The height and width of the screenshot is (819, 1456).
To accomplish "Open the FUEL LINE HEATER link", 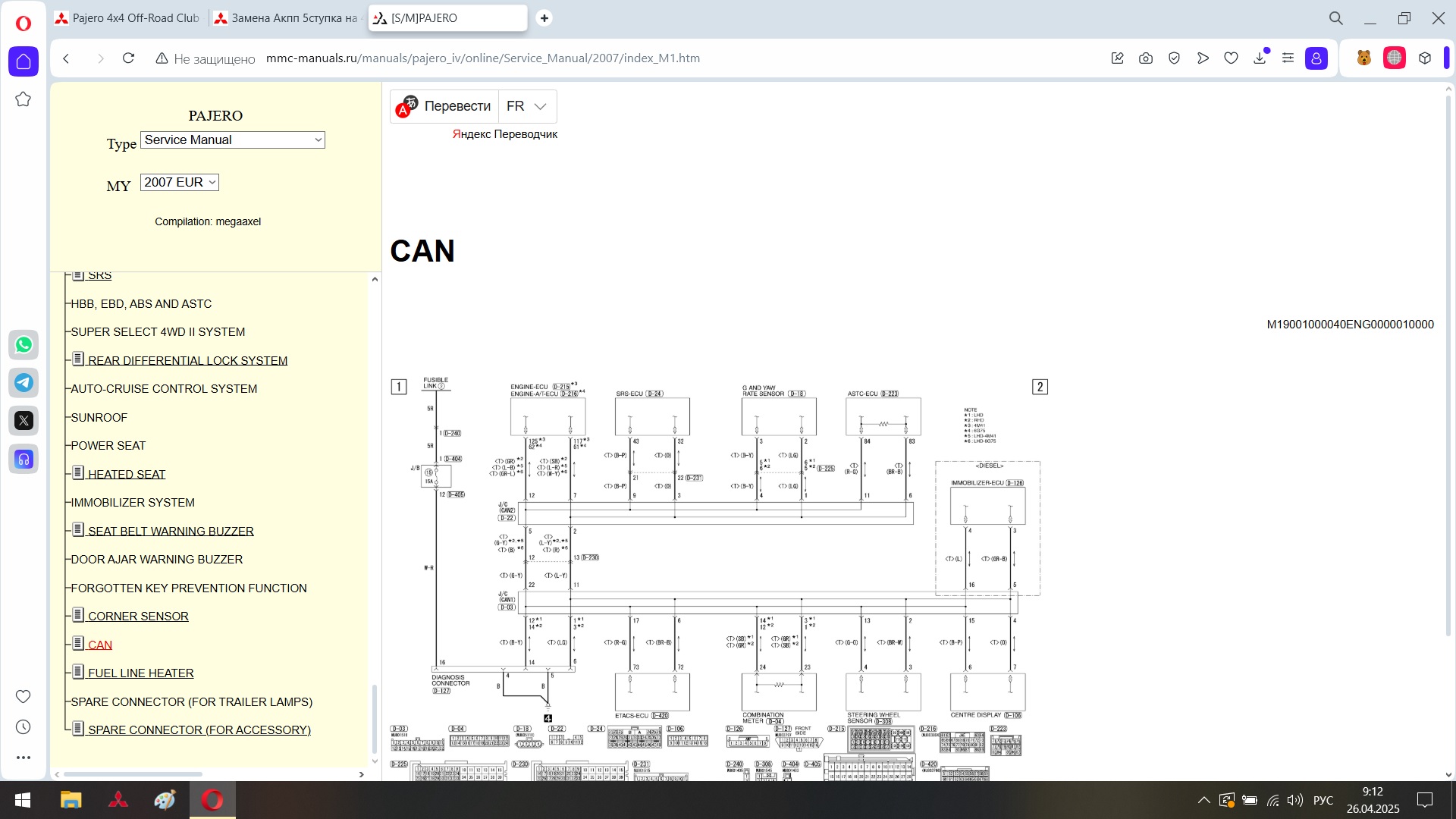I will [x=140, y=673].
